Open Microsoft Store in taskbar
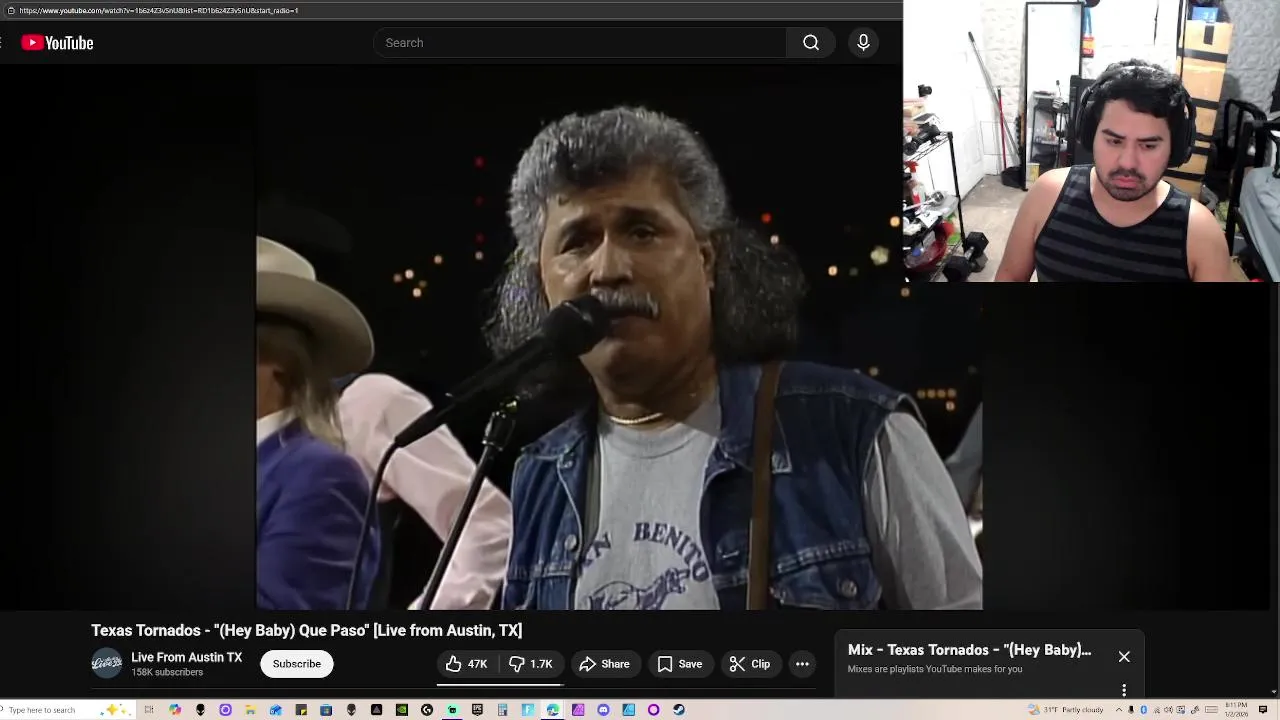The height and width of the screenshot is (720, 1280). pos(326,710)
